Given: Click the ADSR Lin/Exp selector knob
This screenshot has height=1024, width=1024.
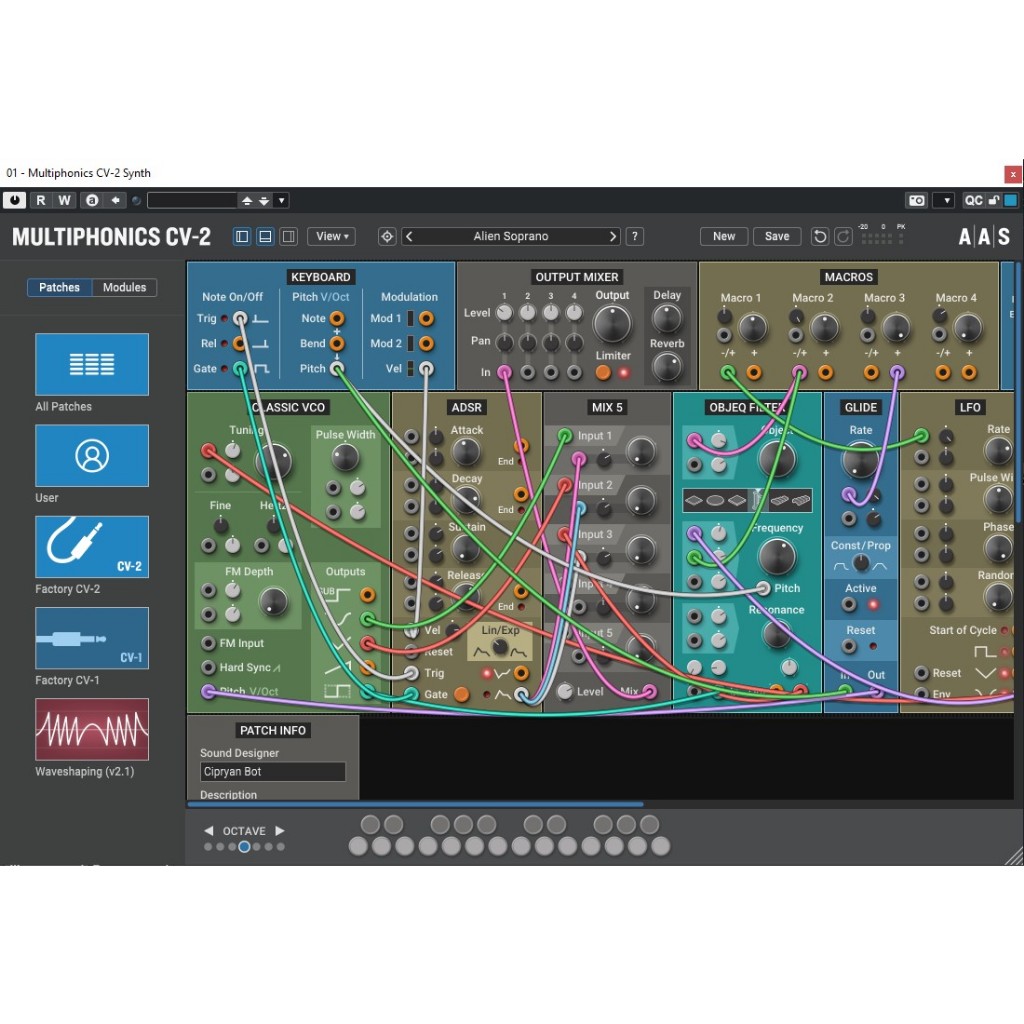Looking at the screenshot, I should click(500, 647).
